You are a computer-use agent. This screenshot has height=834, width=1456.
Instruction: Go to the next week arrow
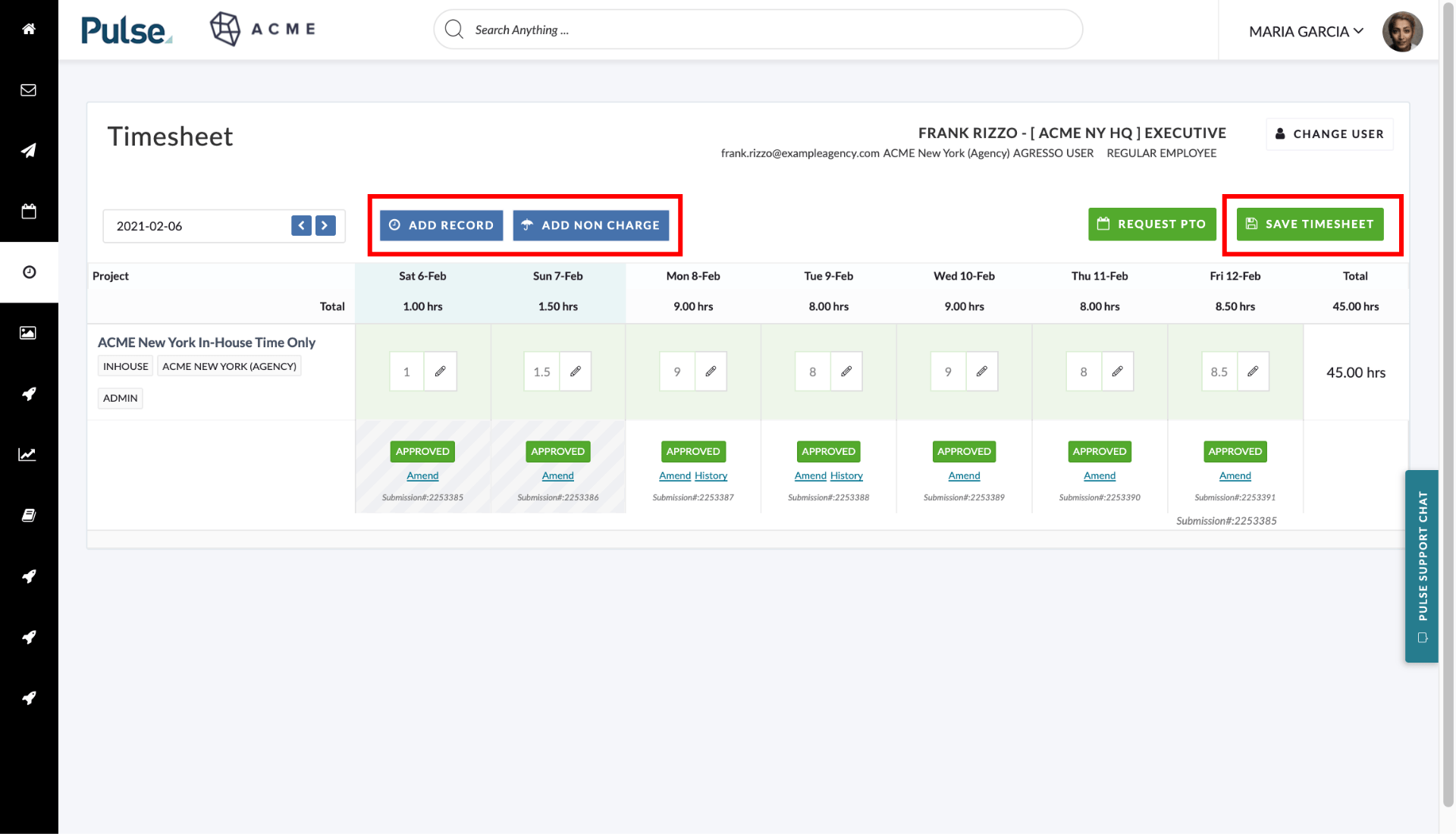[325, 226]
